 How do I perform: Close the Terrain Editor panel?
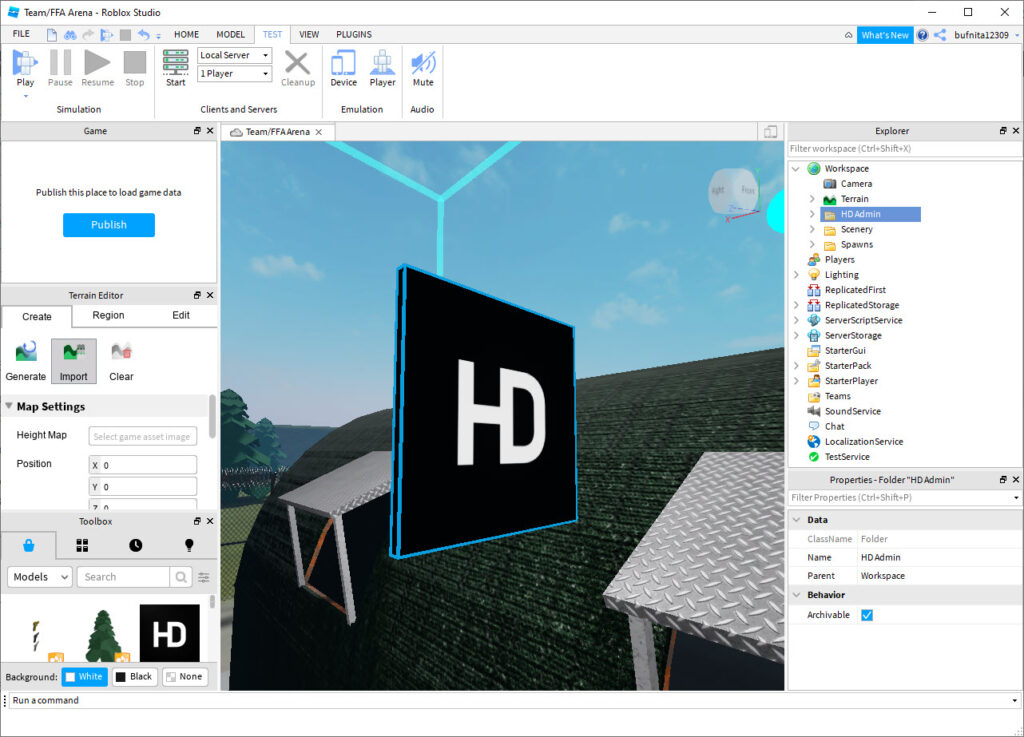(x=210, y=295)
